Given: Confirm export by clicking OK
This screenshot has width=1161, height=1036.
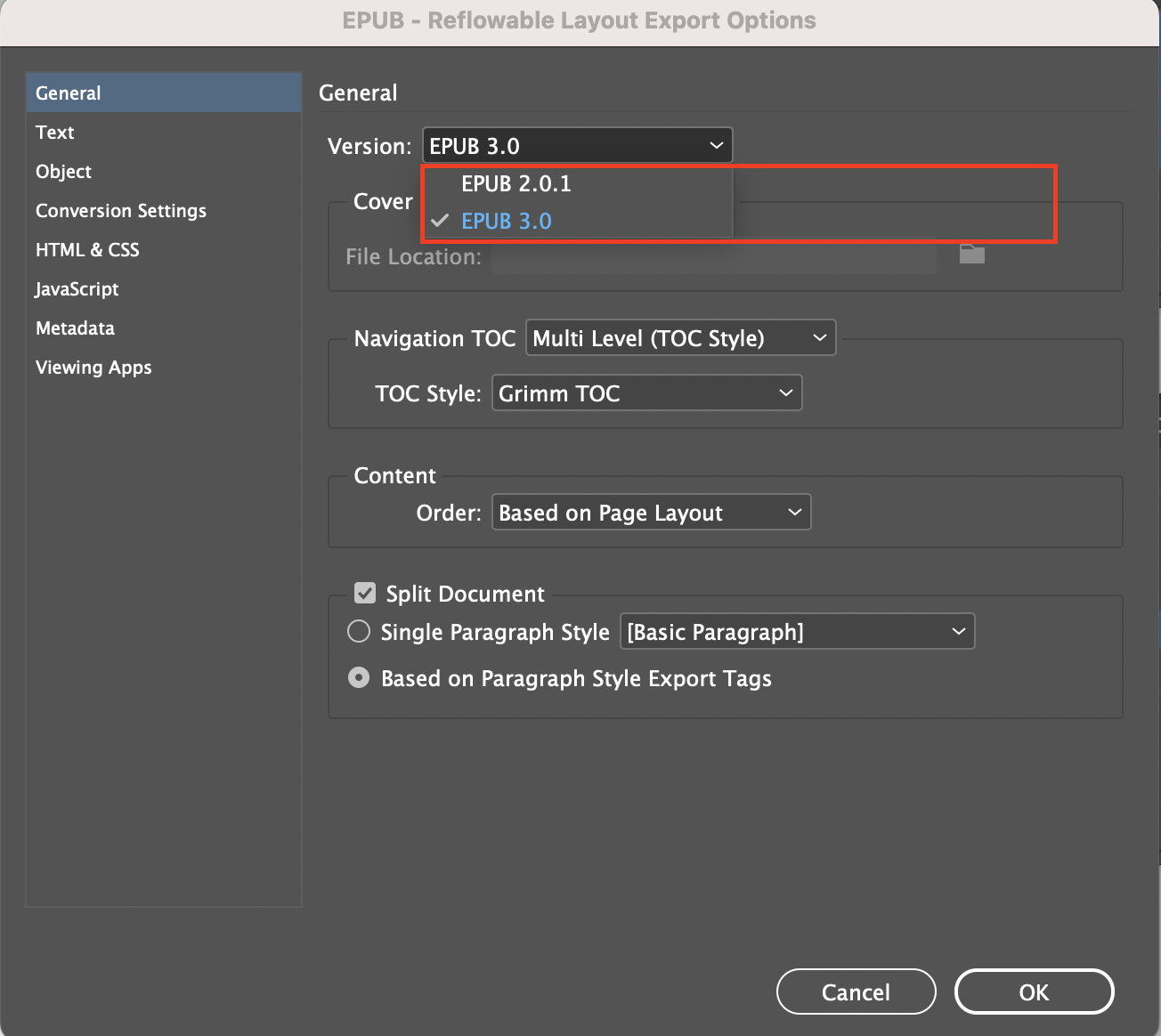Looking at the screenshot, I should (1034, 991).
